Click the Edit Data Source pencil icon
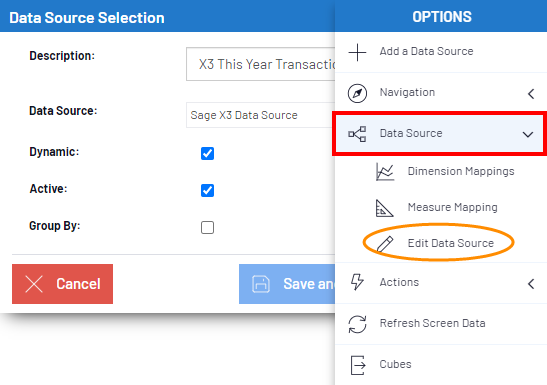Viewport: 547px width, 385px height. 385,244
